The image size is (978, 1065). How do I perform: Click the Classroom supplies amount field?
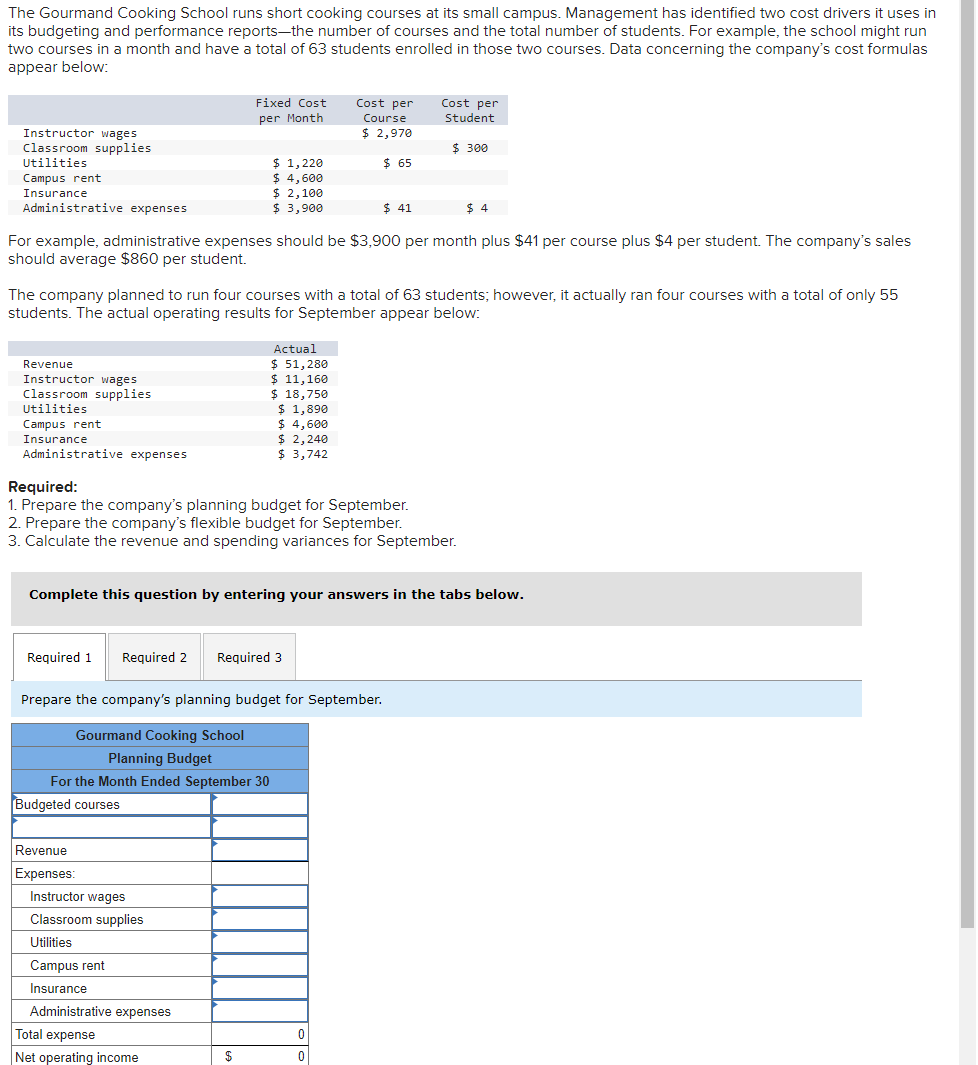260,920
